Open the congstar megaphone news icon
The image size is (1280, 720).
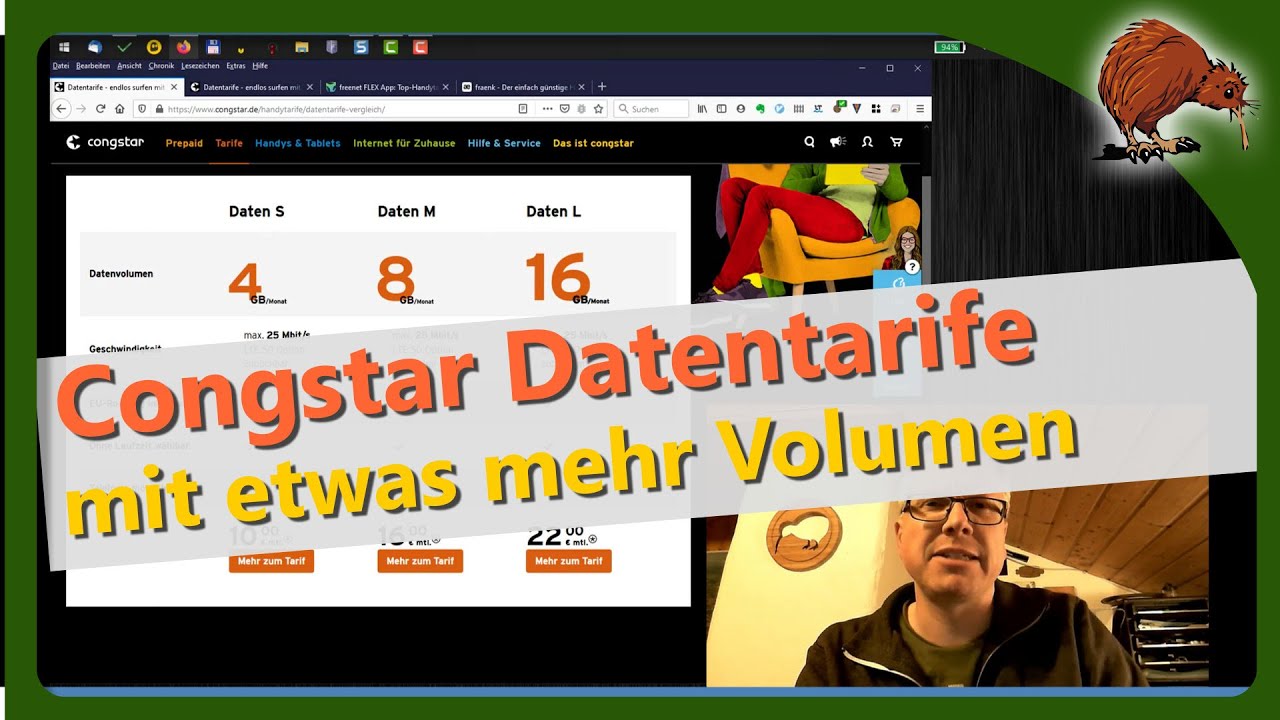click(838, 143)
